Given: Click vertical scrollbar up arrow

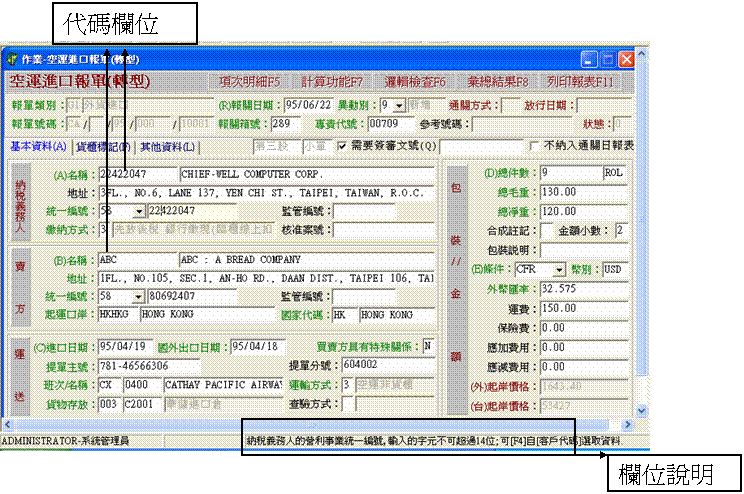Looking at the screenshot, I should point(642,54).
